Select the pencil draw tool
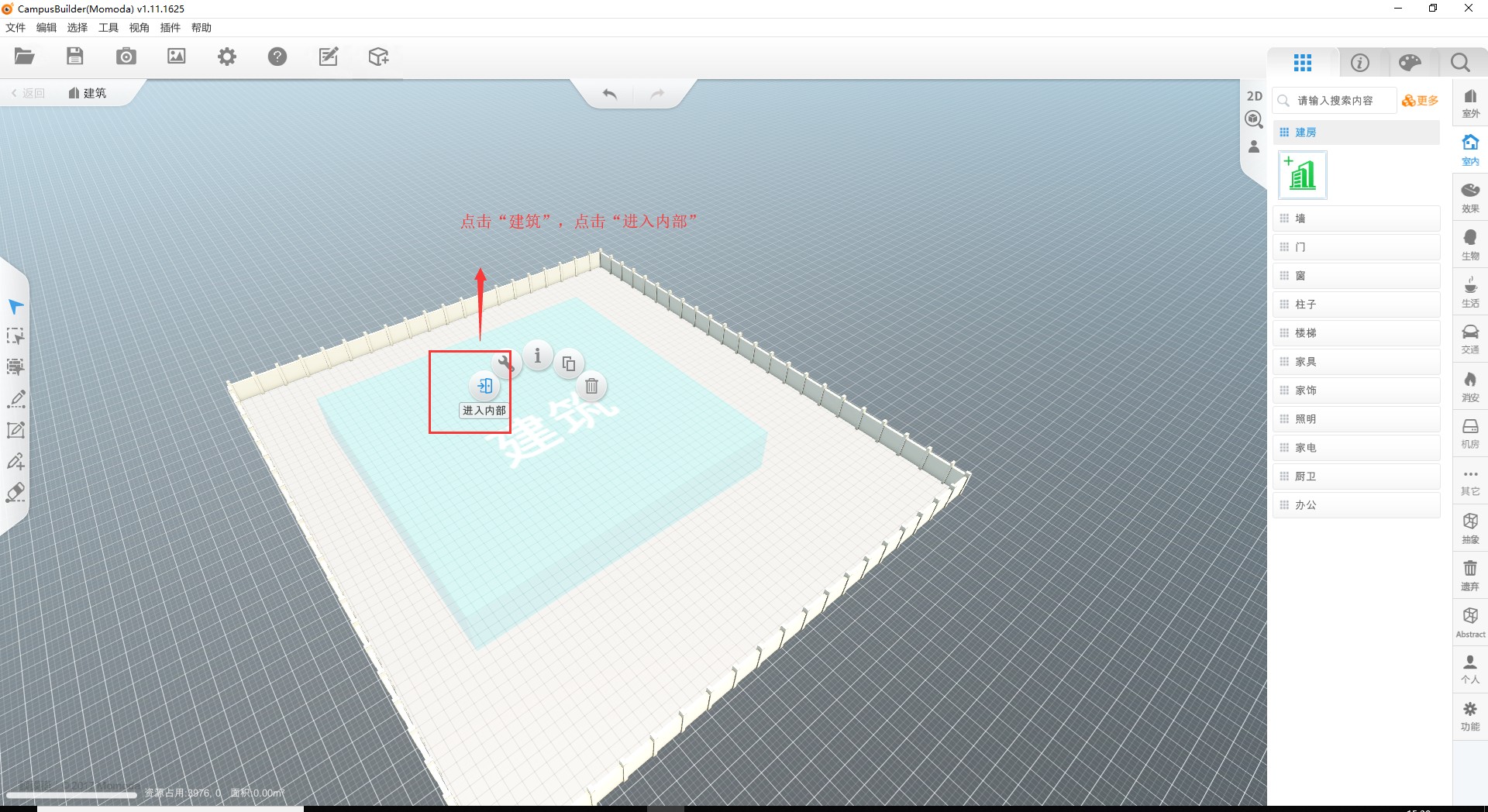Image resolution: width=1488 pixels, height=812 pixels. pos(15,399)
